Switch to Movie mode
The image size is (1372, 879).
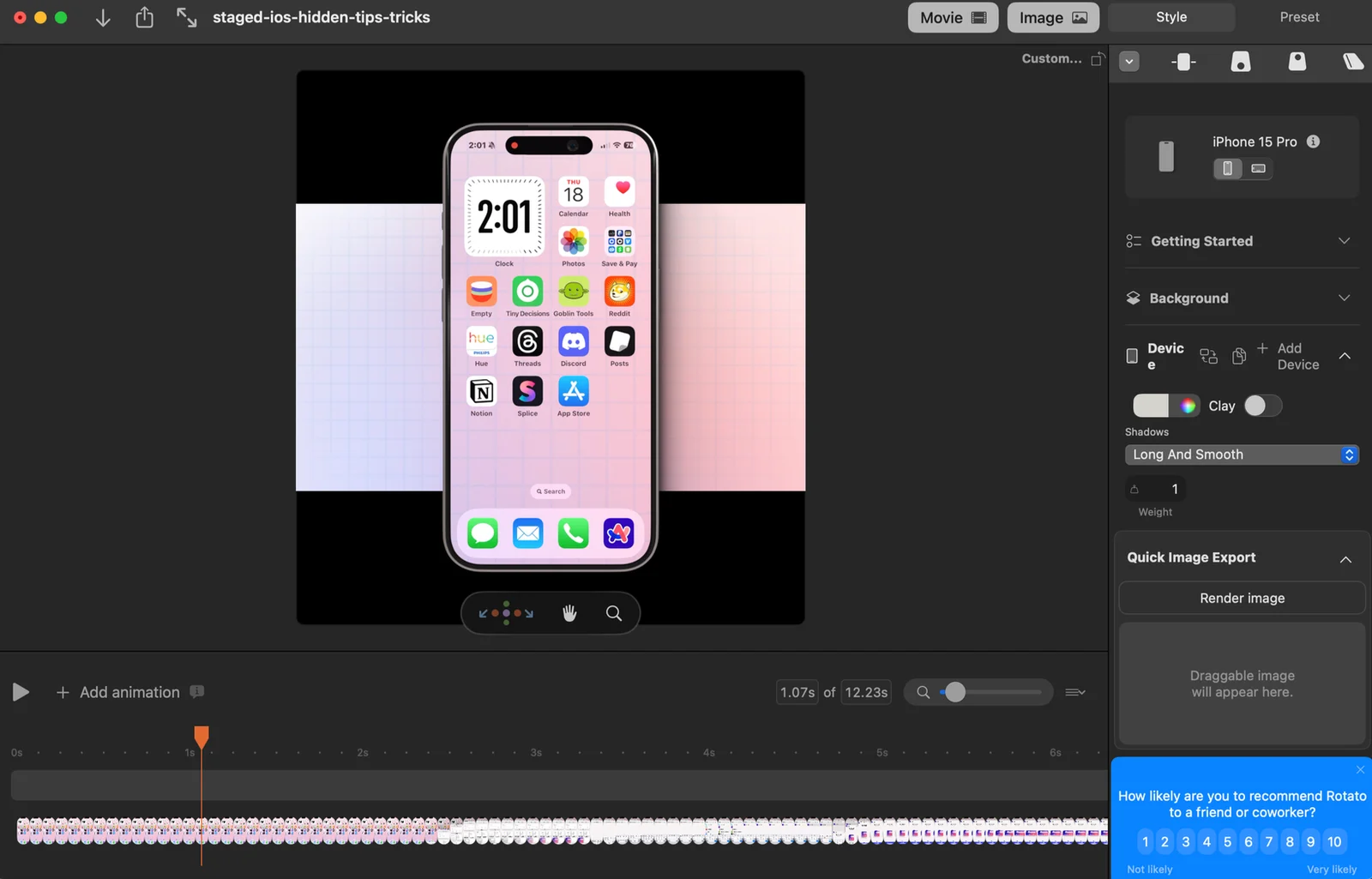(x=953, y=17)
